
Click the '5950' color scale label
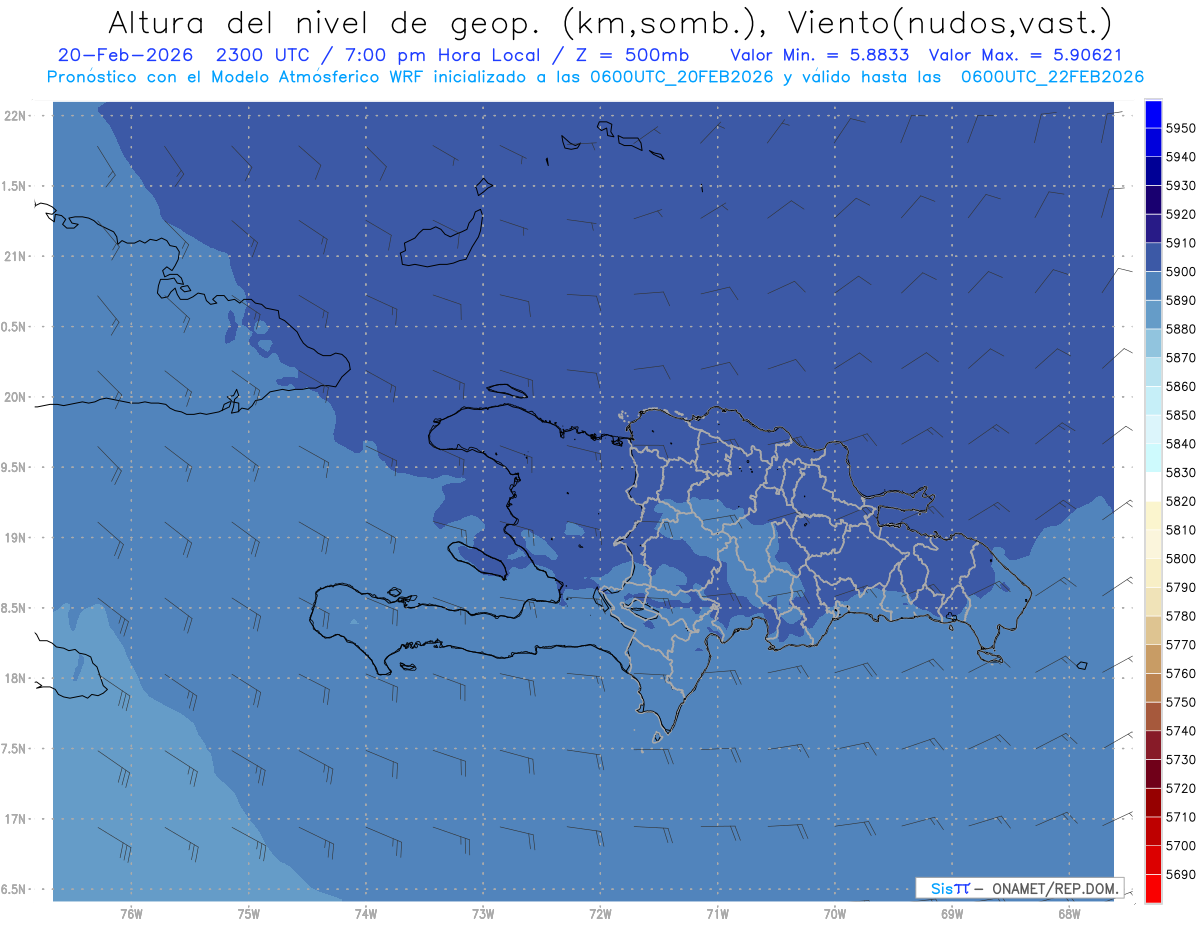pos(1180,128)
